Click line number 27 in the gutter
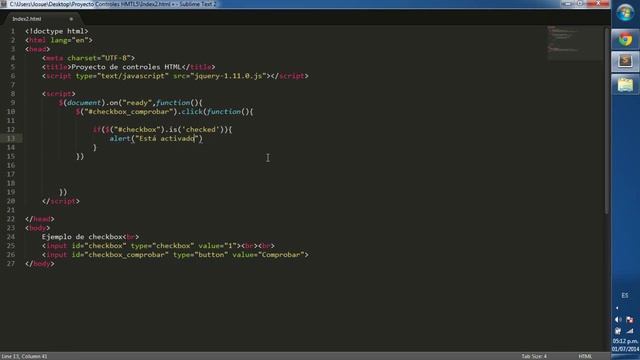 (x=11, y=264)
